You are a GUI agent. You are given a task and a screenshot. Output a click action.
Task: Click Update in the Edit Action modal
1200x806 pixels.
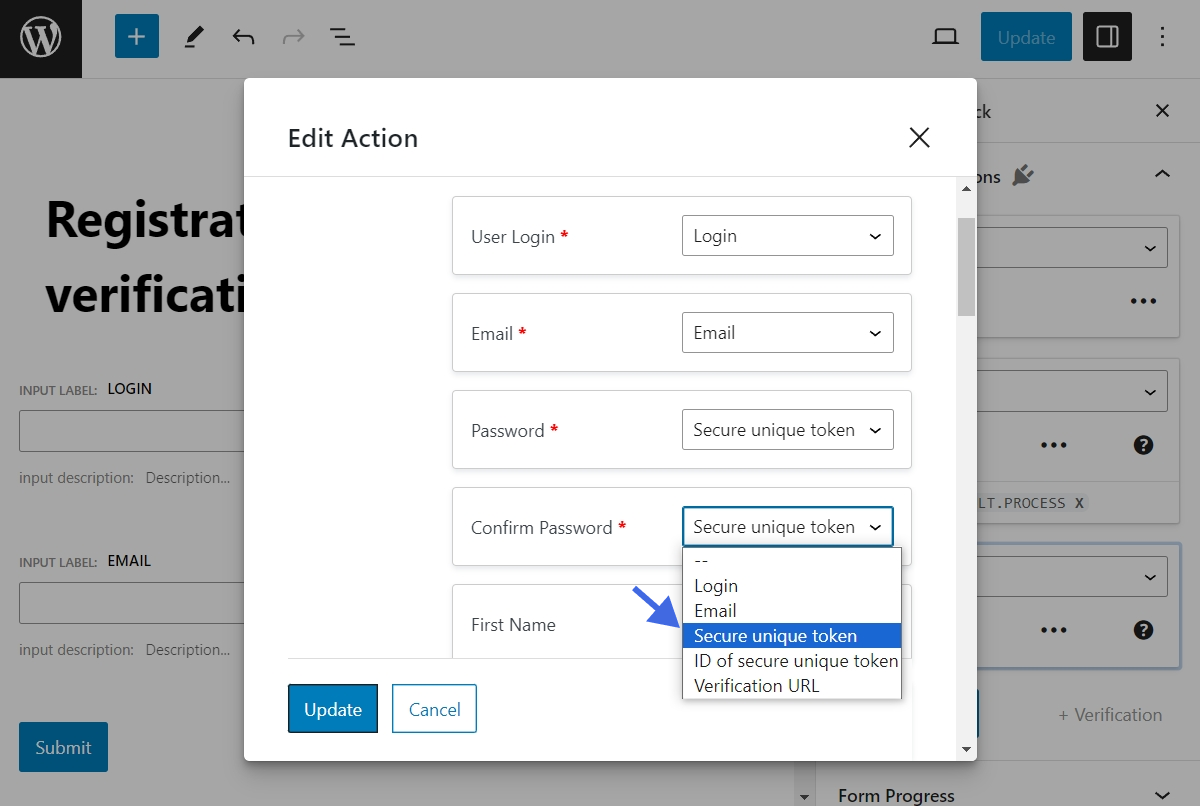click(x=332, y=709)
